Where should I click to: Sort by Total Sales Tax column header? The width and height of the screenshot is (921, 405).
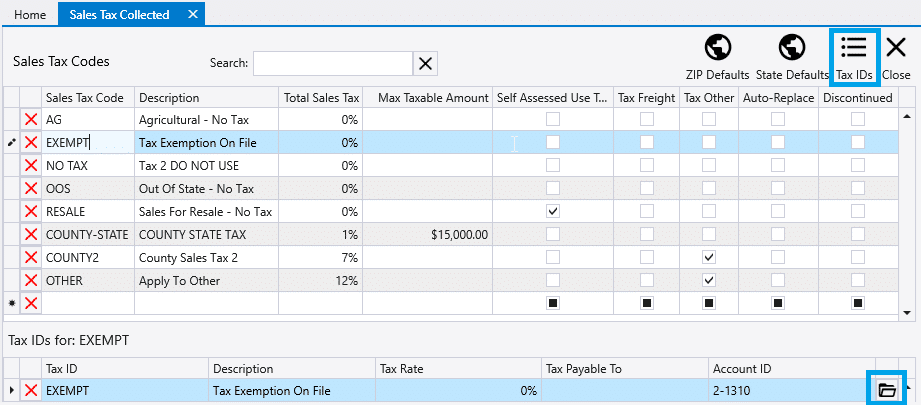(321, 98)
